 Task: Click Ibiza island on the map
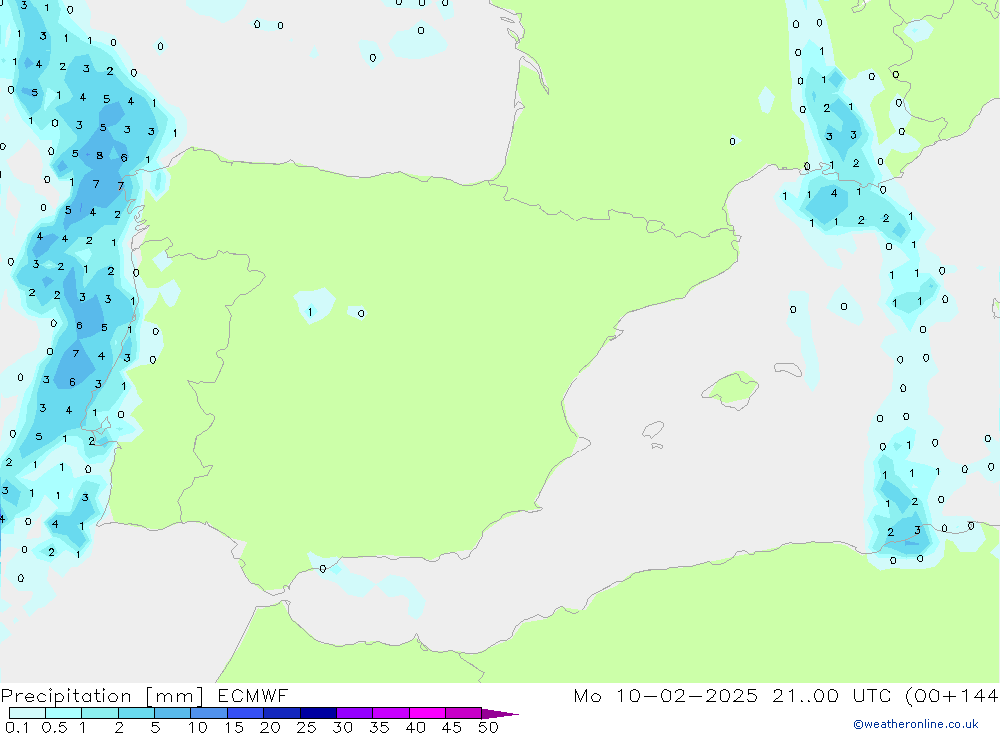tap(653, 430)
